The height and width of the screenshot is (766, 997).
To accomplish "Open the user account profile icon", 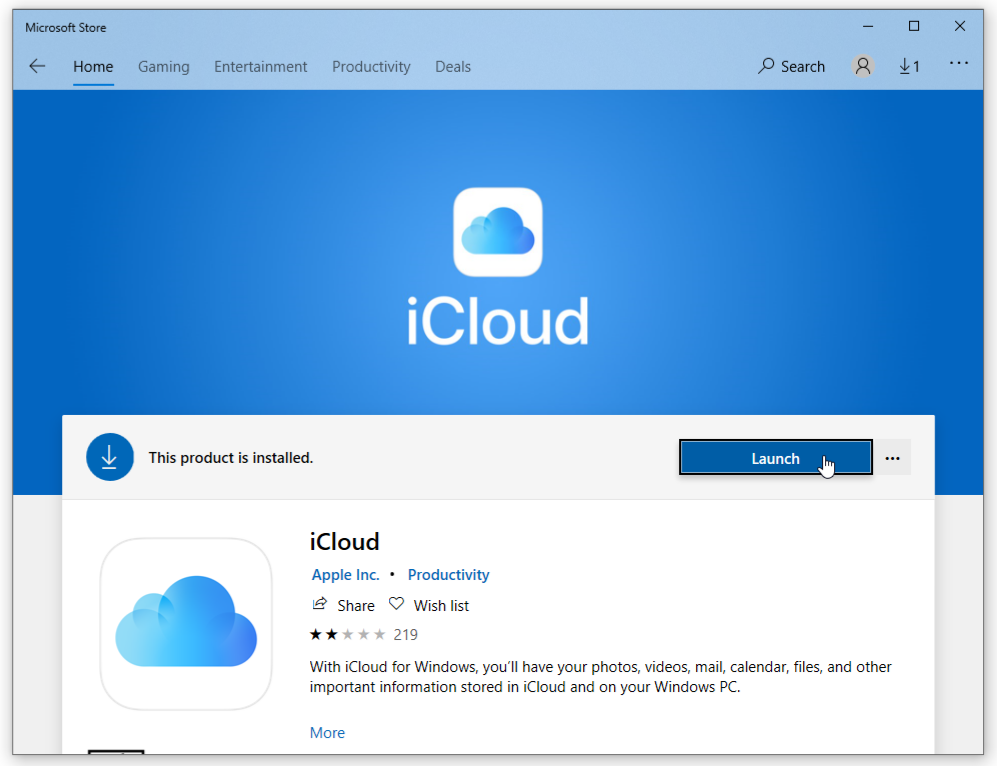I will point(863,66).
